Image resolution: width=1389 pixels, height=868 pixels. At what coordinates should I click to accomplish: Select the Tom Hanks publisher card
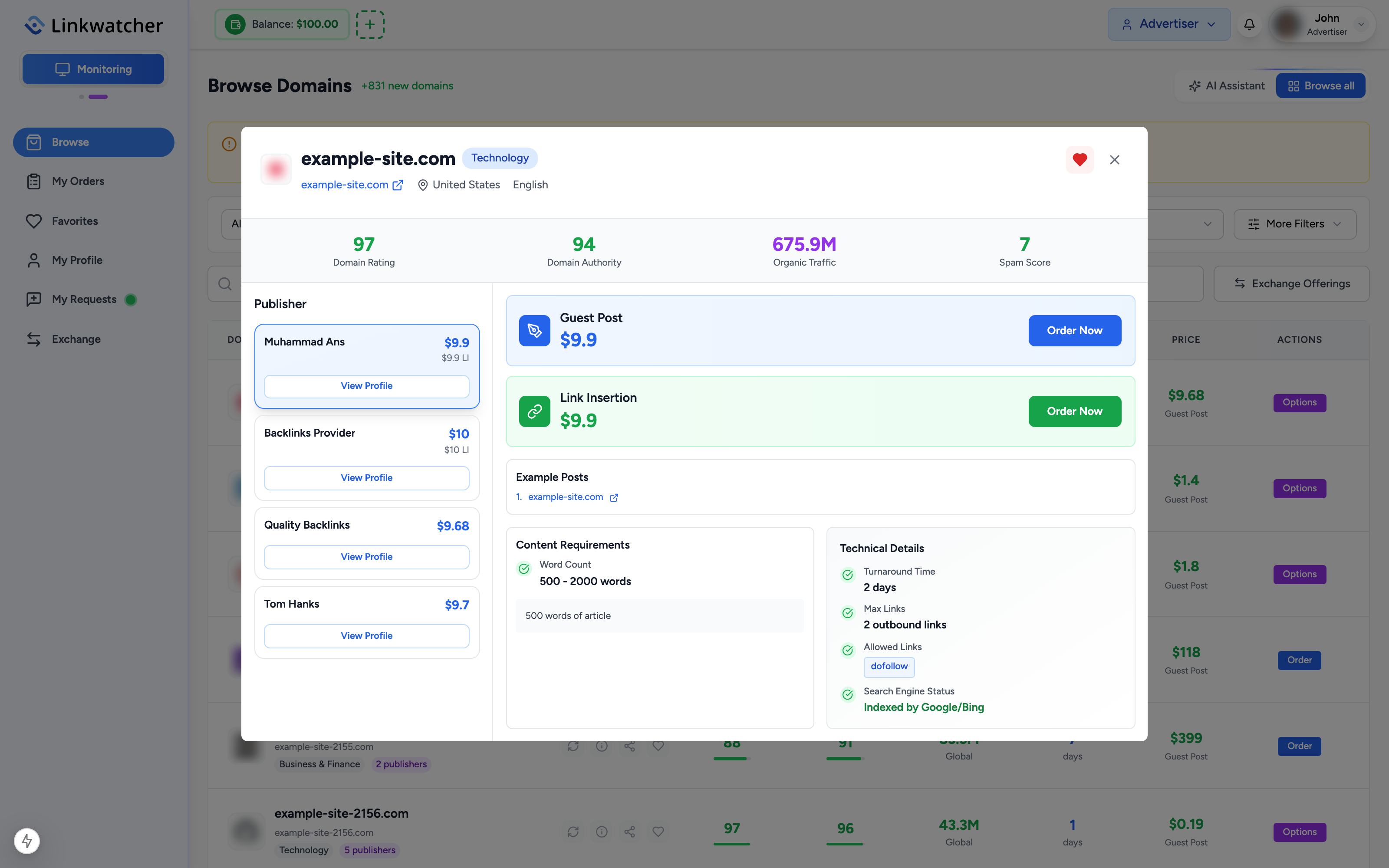(x=367, y=622)
